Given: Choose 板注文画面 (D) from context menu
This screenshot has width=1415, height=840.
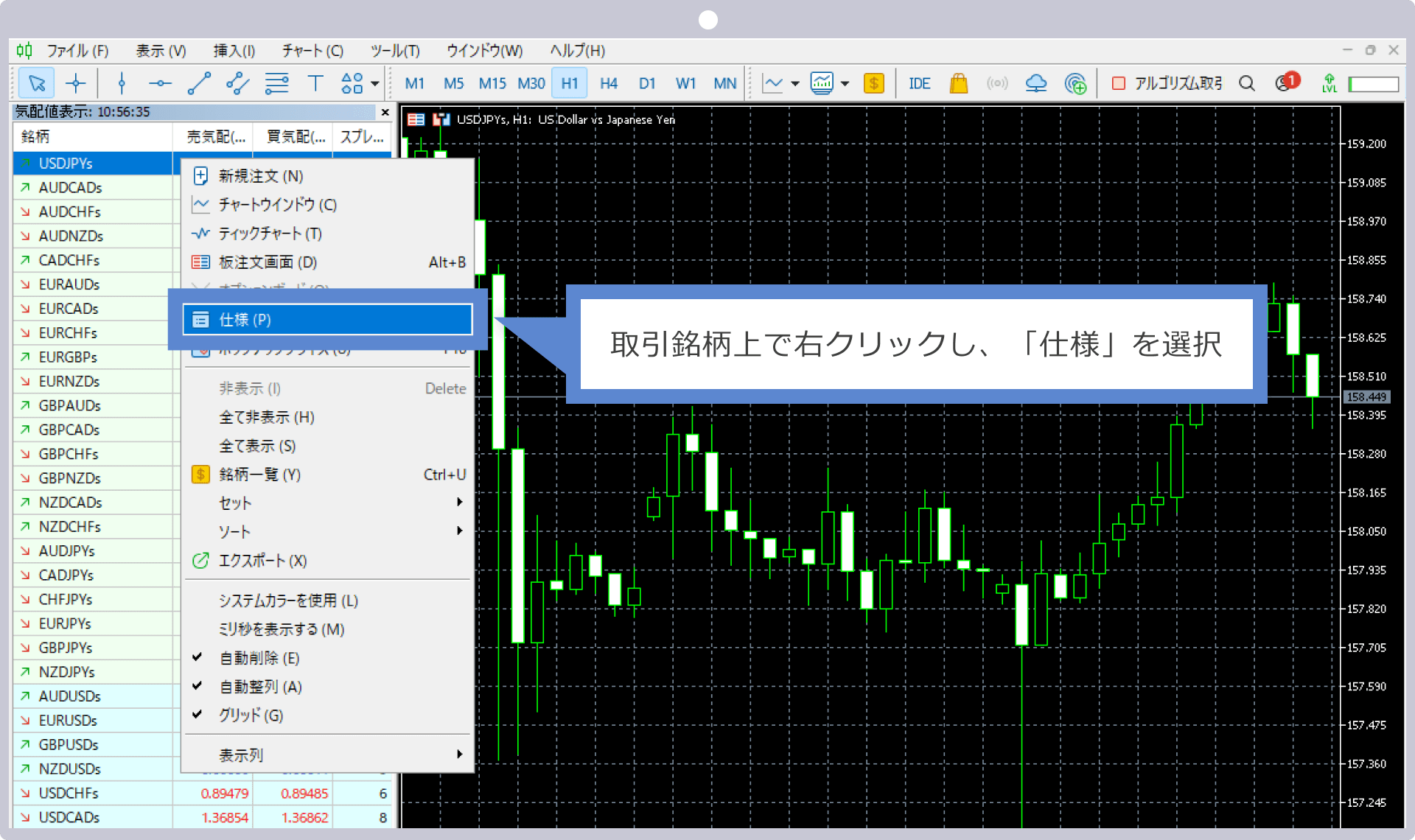Looking at the screenshot, I should (x=327, y=262).
